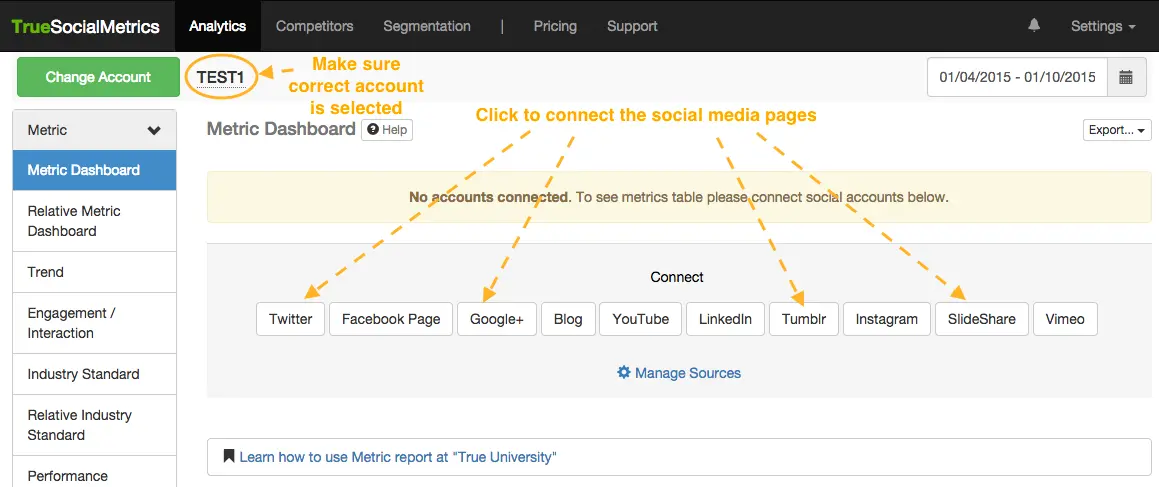Connect an Instagram account
This screenshot has height=487, width=1159.
[887, 319]
